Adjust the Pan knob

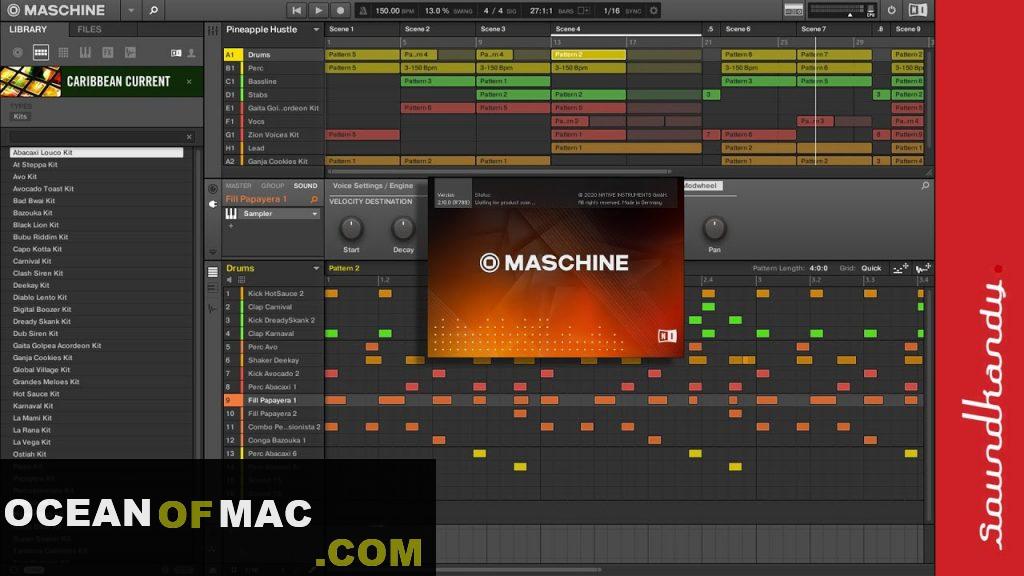pos(714,229)
